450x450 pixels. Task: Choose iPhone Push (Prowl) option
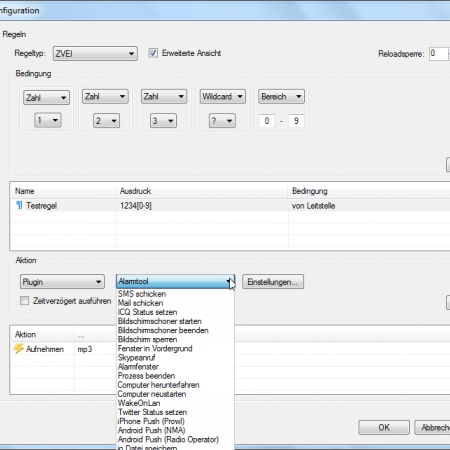175,421
